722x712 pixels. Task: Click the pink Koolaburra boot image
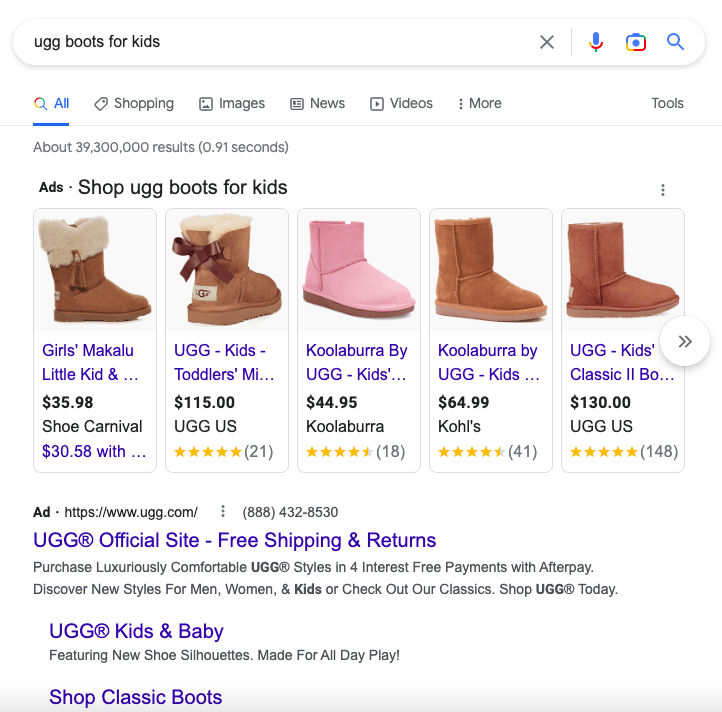coord(359,270)
